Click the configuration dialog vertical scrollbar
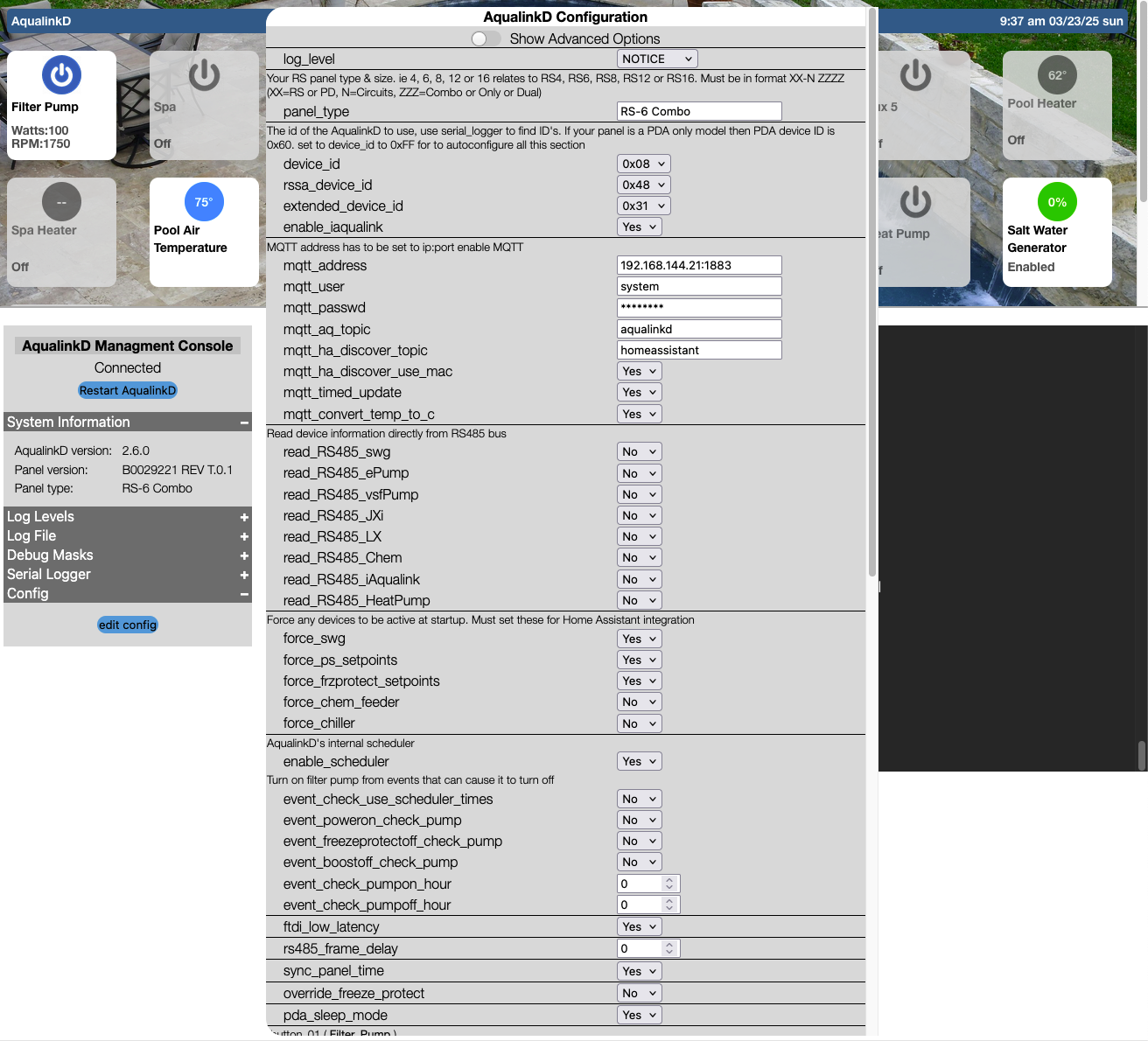This screenshot has height=1041, width=1148. pyautogui.click(x=871, y=293)
